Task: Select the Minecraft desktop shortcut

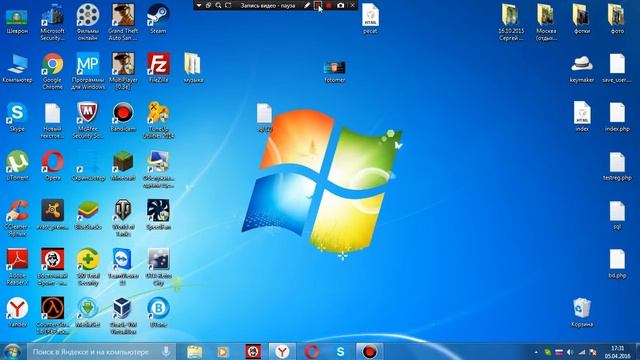Action: 123,166
